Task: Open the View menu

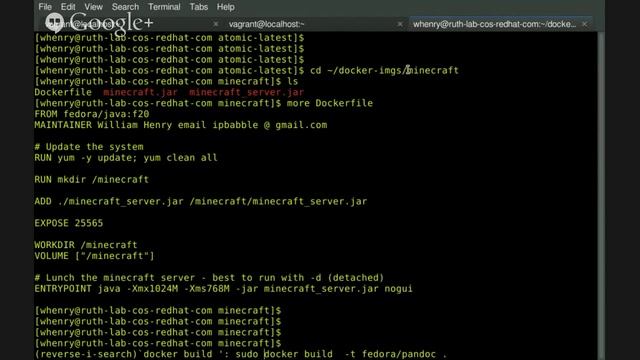Action: (93, 7)
